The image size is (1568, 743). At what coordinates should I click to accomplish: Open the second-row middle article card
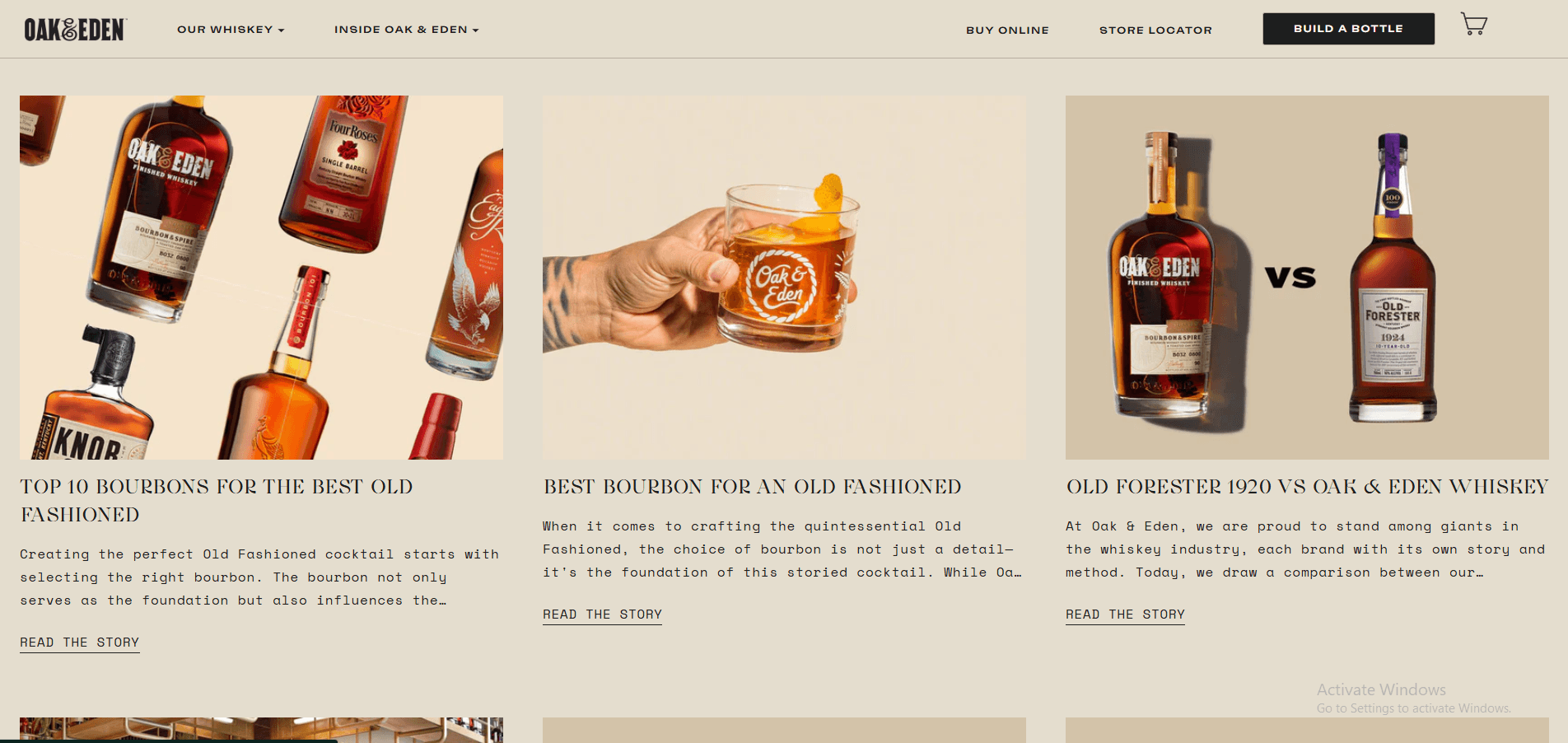[784, 730]
